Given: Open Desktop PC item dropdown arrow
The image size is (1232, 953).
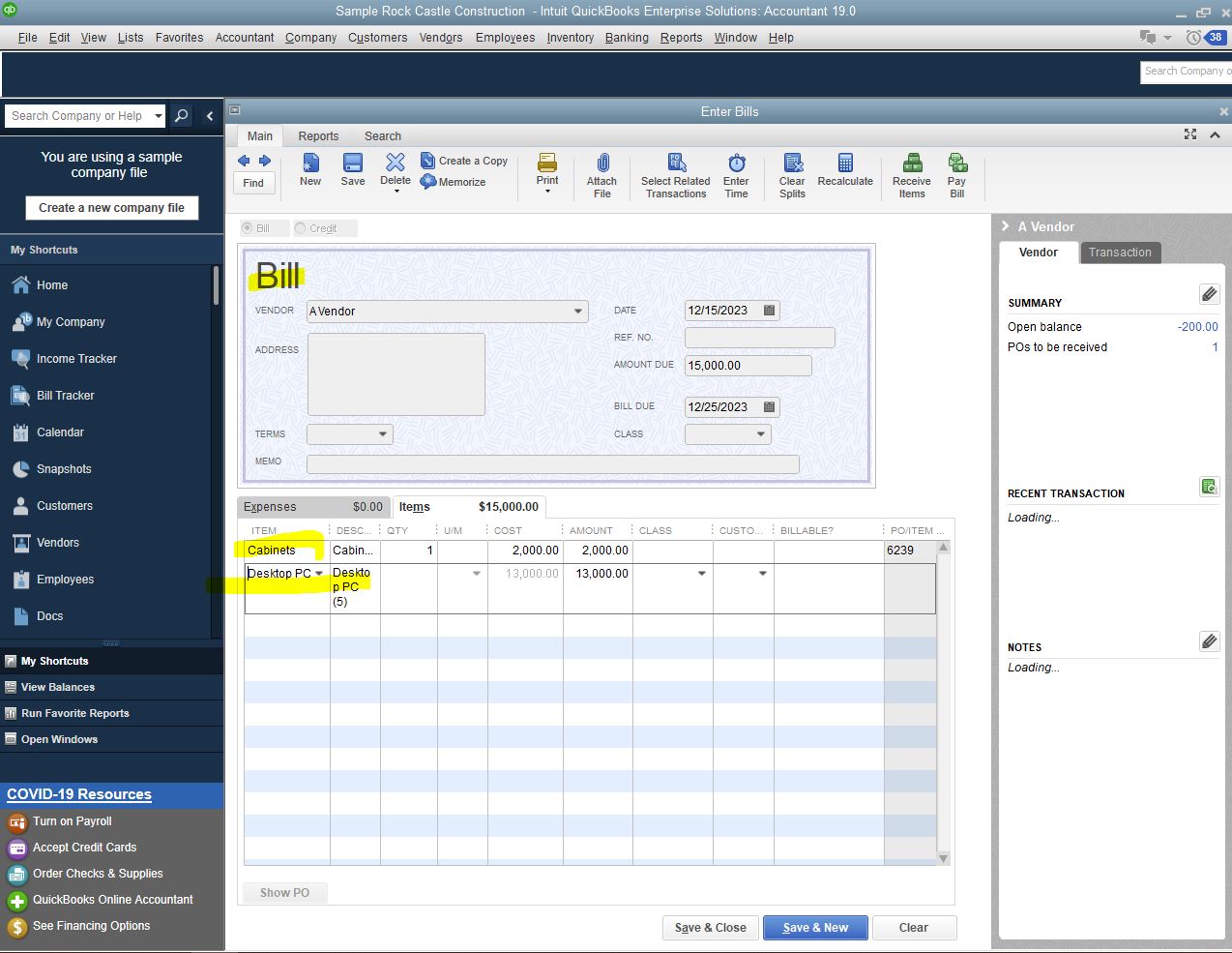Looking at the screenshot, I should pyautogui.click(x=319, y=574).
